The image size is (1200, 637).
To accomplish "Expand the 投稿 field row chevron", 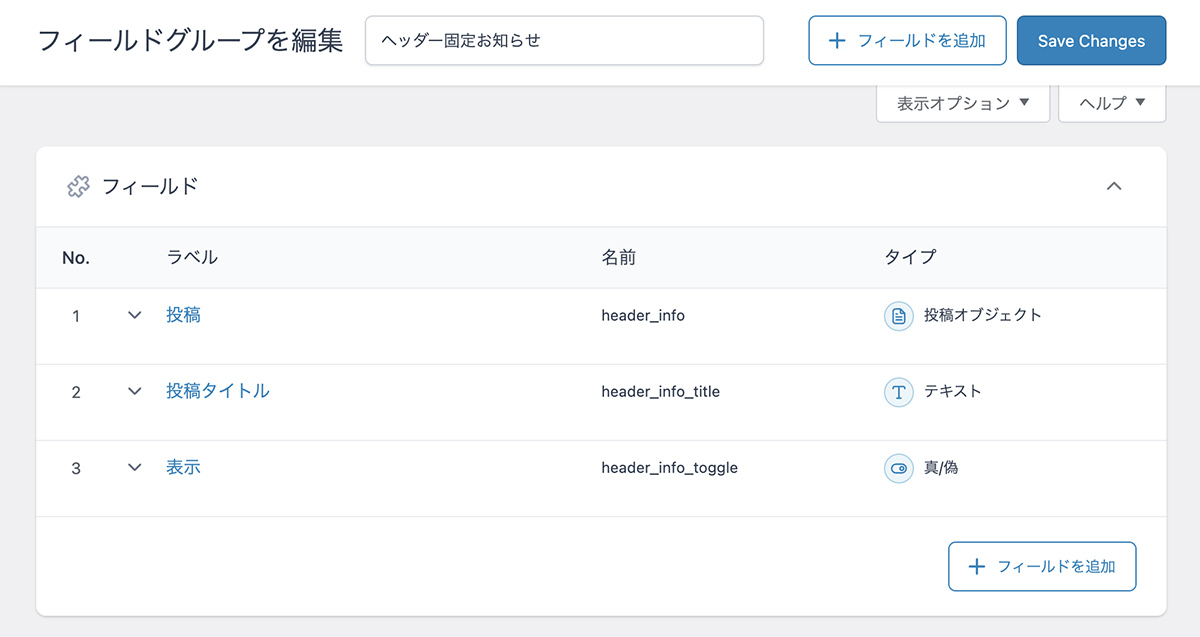I will tap(135, 315).
